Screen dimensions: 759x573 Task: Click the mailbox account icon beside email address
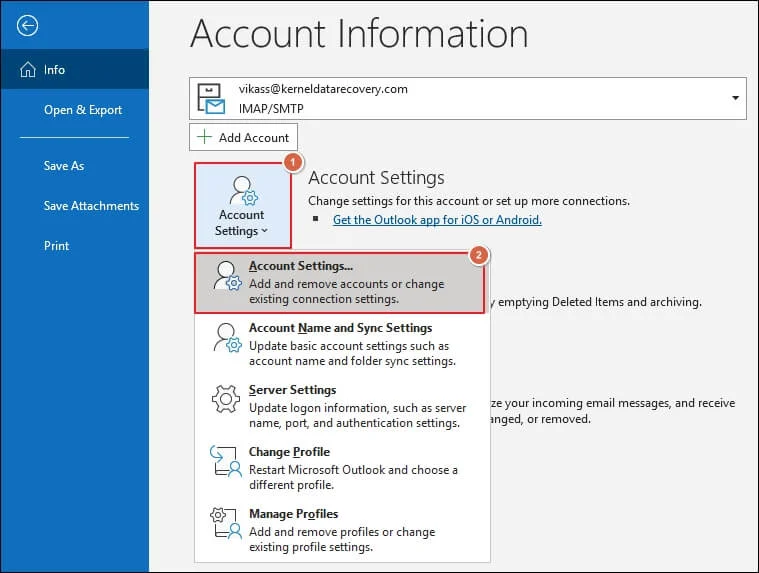tap(211, 99)
